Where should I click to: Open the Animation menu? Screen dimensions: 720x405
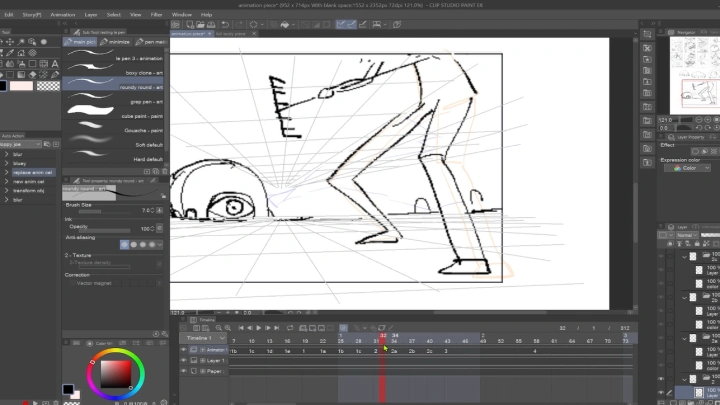(x=62, y=15)
